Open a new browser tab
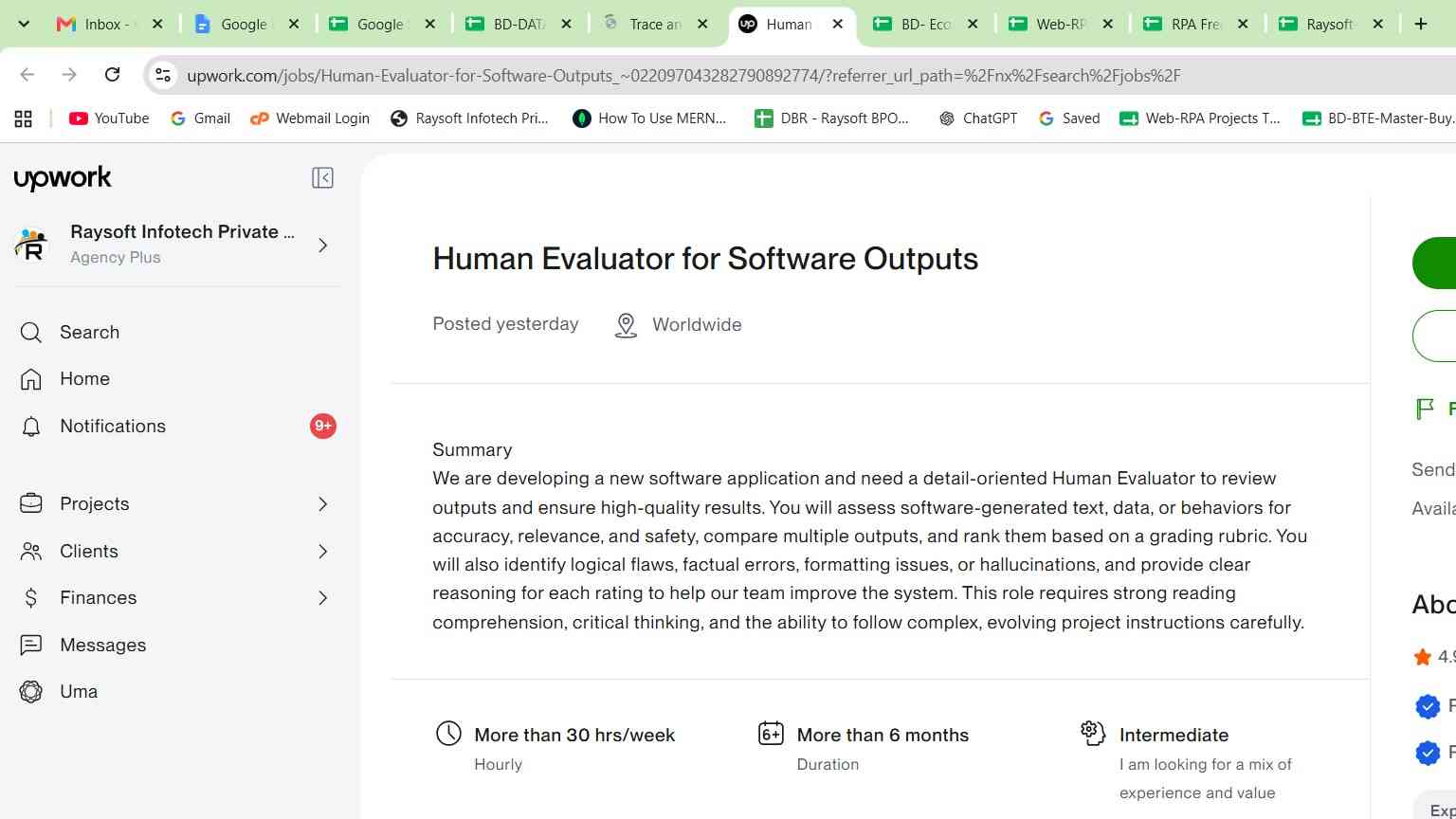Image resolution: width=1456 pixels, height=819 pixels. [1421, 25]
